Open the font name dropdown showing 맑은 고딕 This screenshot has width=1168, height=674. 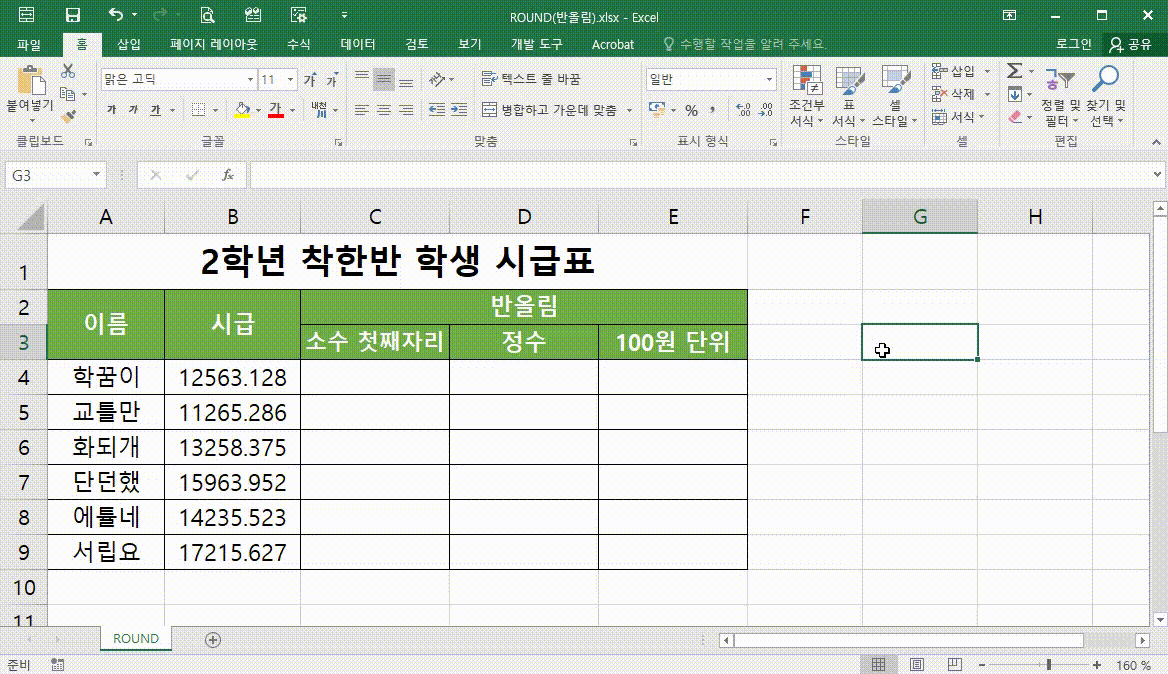(250, 79)
